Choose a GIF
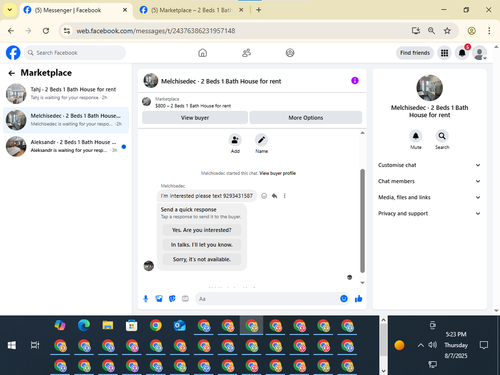The width and height of the screenshot is (500, 375). 185,299
